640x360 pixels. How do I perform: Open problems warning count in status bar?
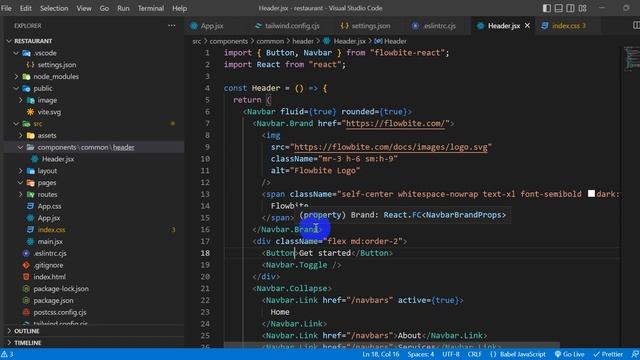pyautogui.click(x=7, y=354)
